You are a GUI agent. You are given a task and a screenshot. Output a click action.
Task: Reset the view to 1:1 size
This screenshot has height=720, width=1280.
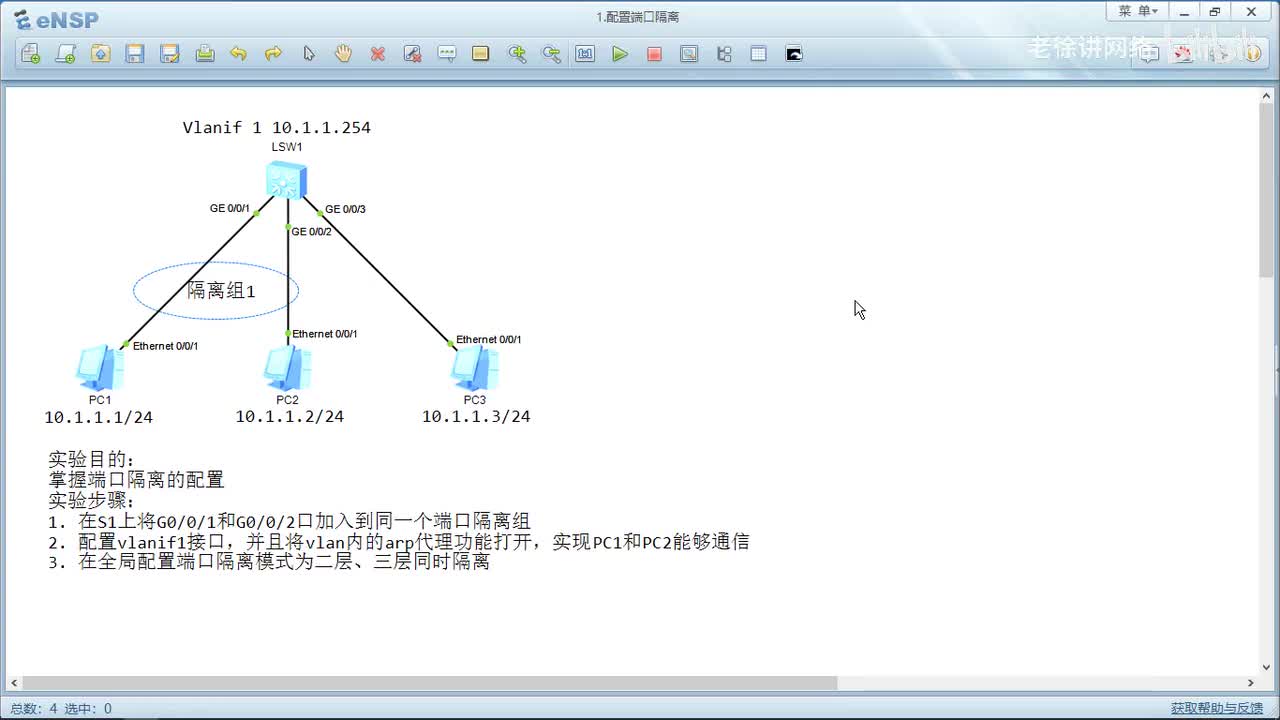[585, 54]
